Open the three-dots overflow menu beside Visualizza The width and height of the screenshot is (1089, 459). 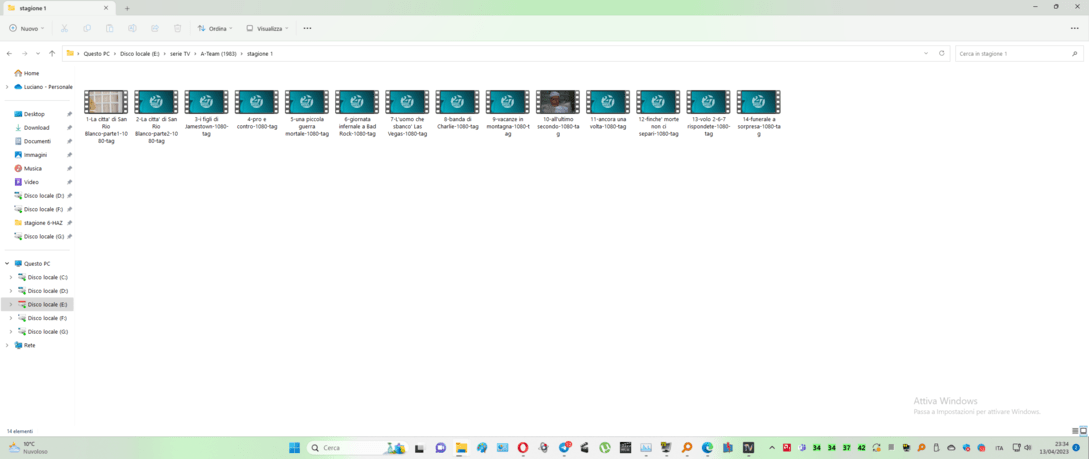(x=307, y=28)
